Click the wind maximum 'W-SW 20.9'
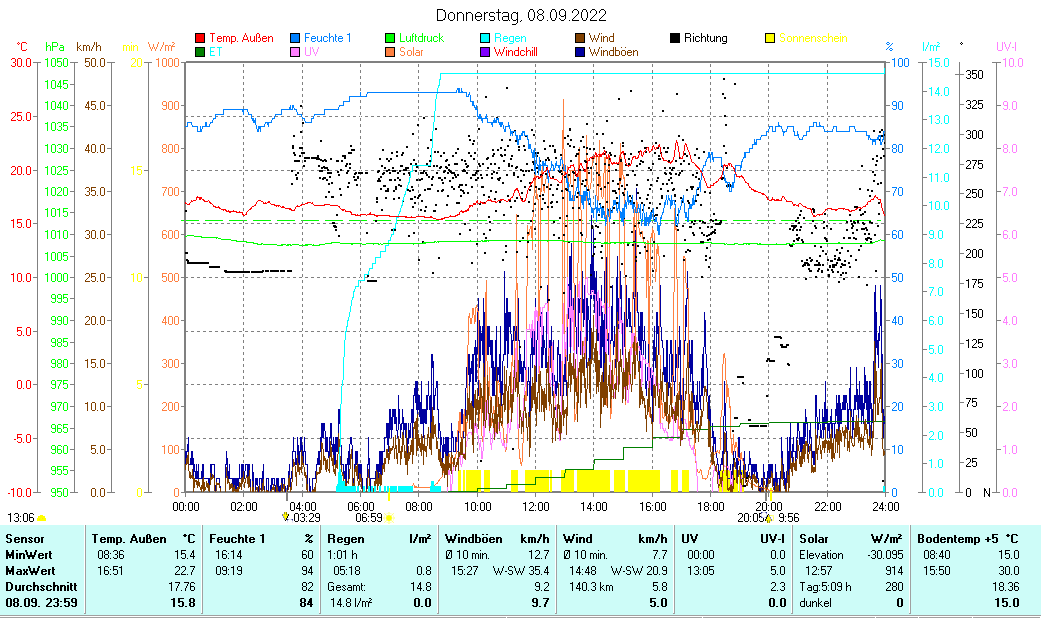Viewport: 1041px width, 618px height. coord(639,571)
